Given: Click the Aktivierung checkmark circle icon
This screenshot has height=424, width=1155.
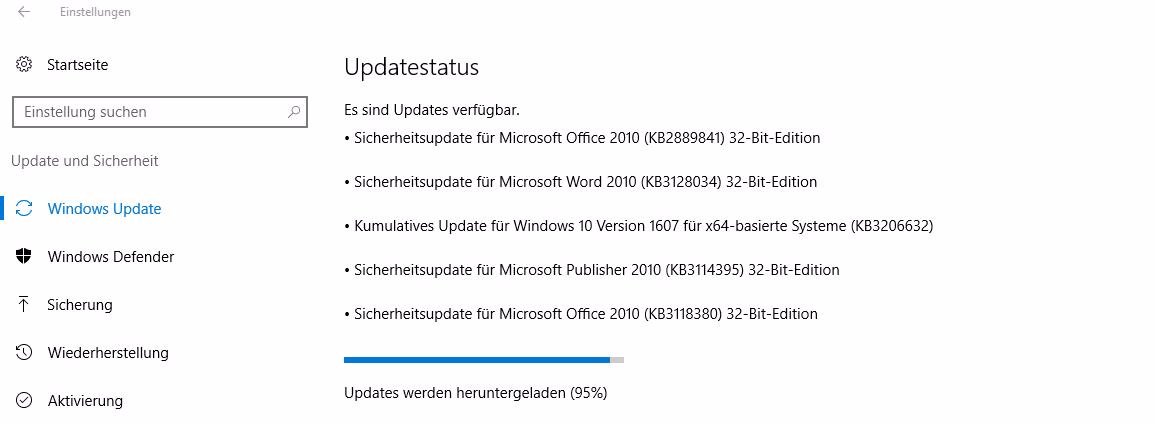Looking at the screenshot, I should pyautogui.click(x=24, y=400).
